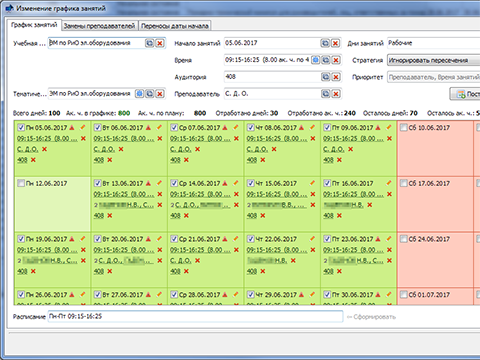Clear the Преподаватель field with red X

[336, 94]
